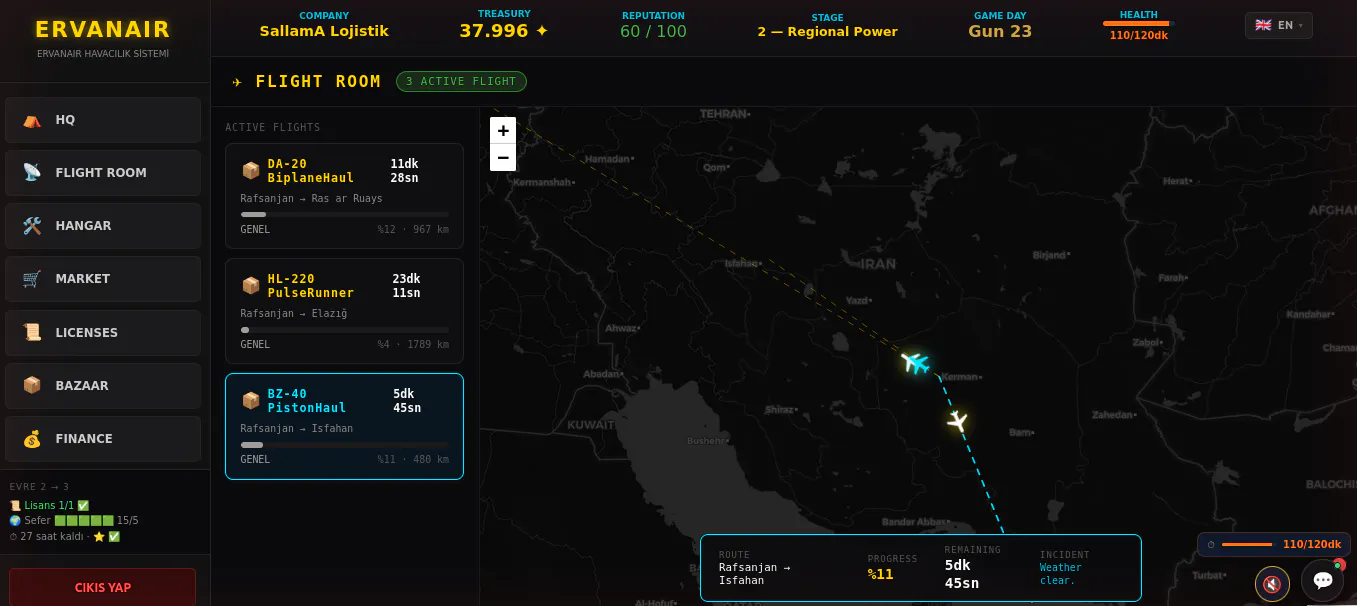Click the 'Rafsanjan → Elazığ' route text
The width and height of the screenshot is (1357, 606).
[294, 314]
